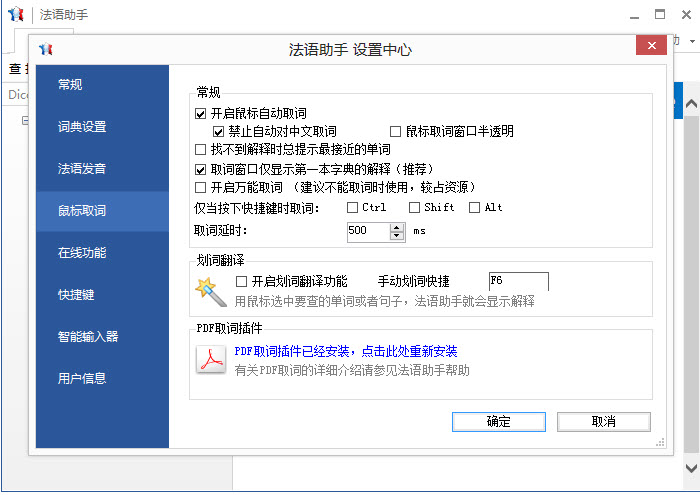Close the 设置中心 dialog with the red X
The height and width of the screenshot is (495, 700).
pos(651,48)
